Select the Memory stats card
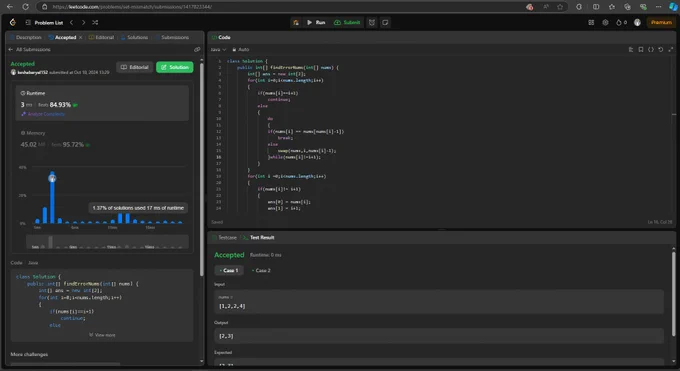Image resolution: width=680 pixels, height=371 pixels. [102, 139]
